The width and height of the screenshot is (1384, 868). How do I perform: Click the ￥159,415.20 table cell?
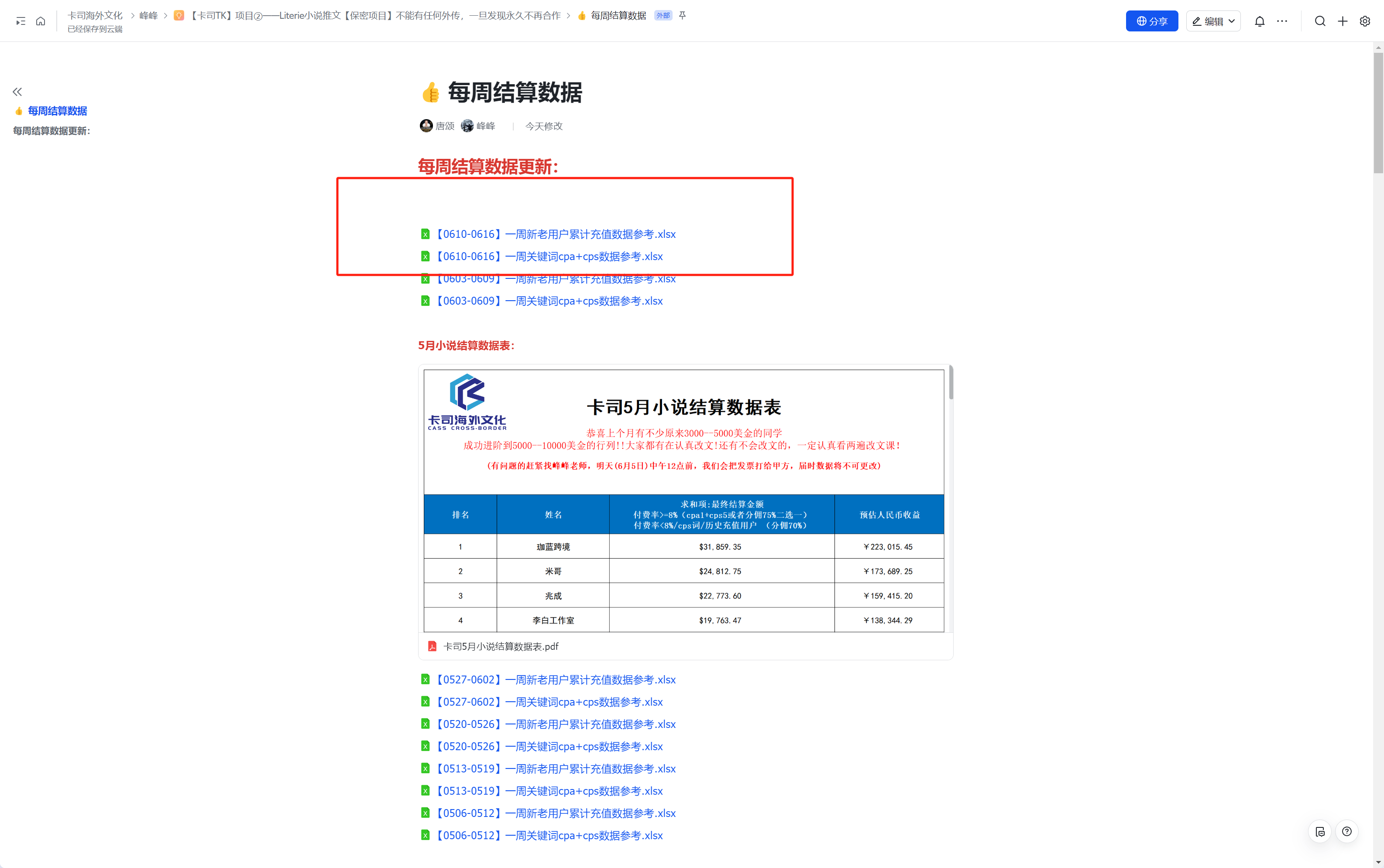pos(889,596)
